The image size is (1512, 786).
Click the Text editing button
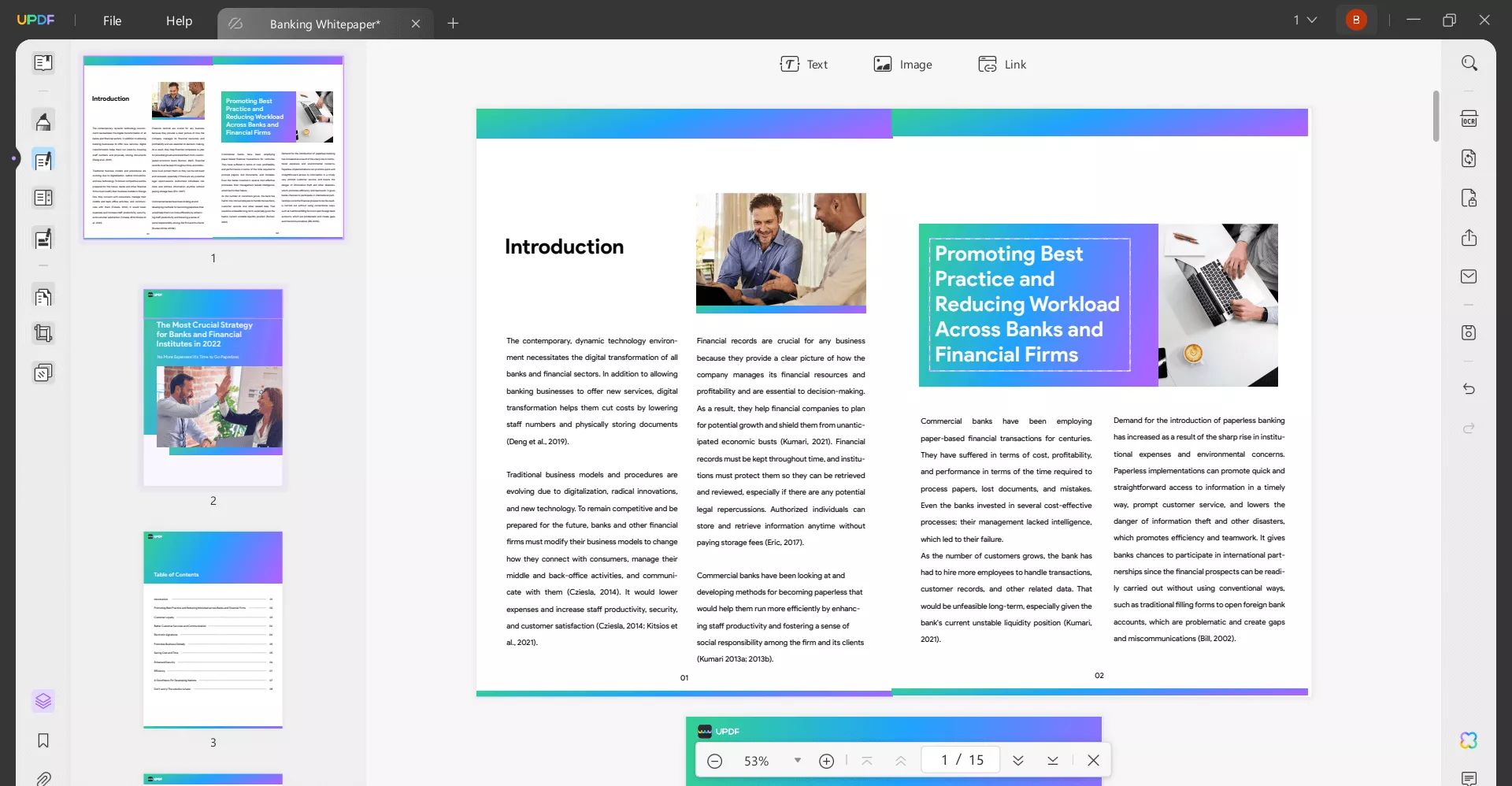click(803, 65)
